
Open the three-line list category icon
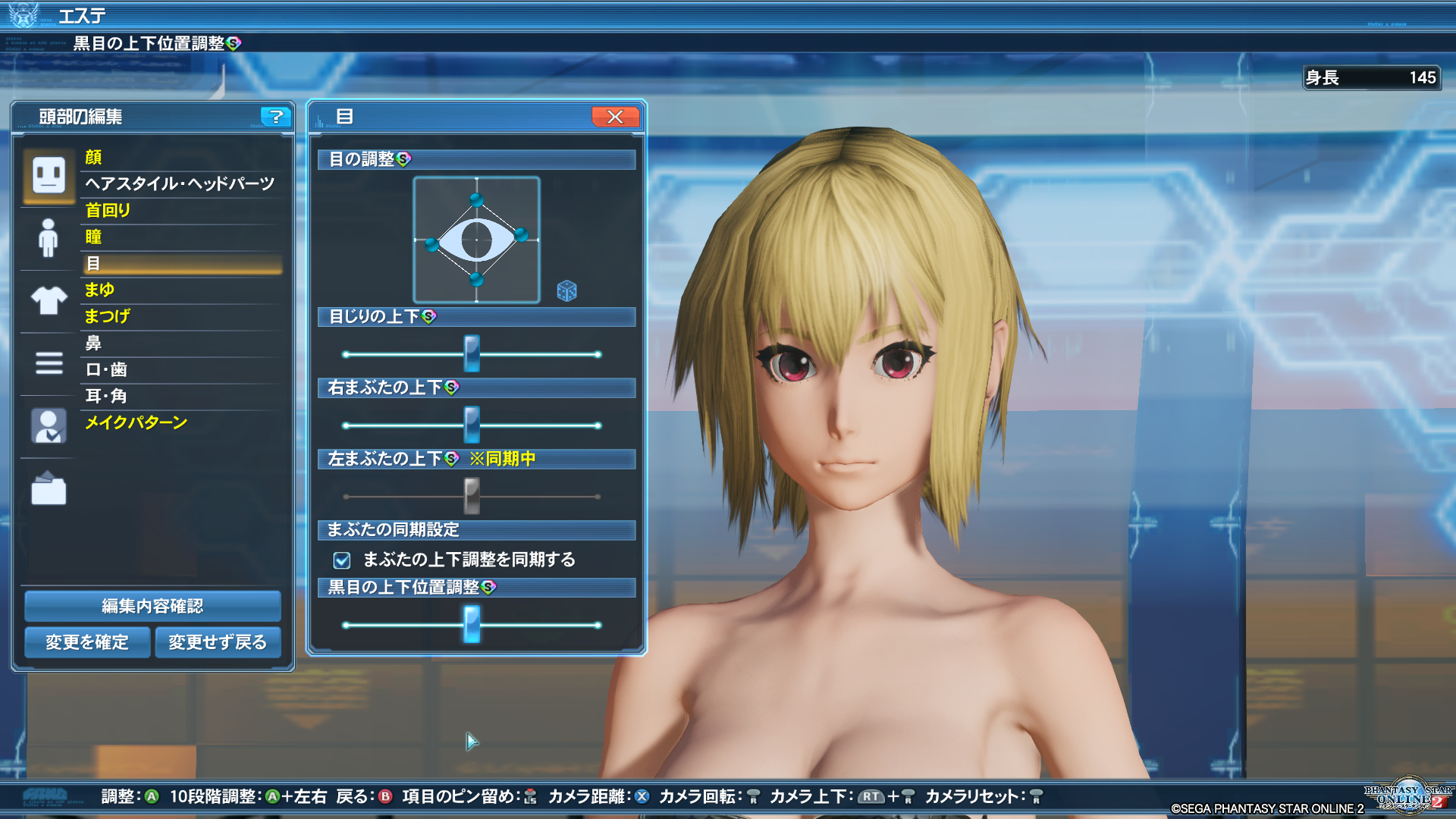(49, 363)
